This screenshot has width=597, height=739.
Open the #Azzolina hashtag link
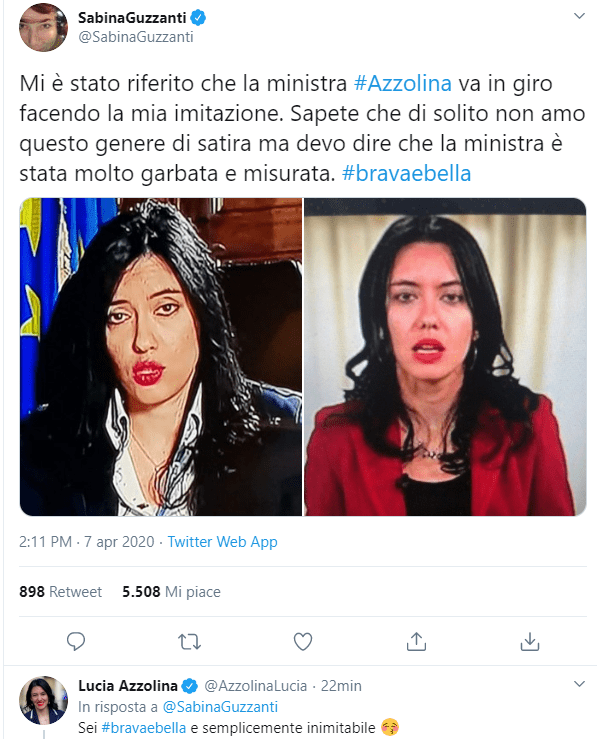tap(403, 83)
